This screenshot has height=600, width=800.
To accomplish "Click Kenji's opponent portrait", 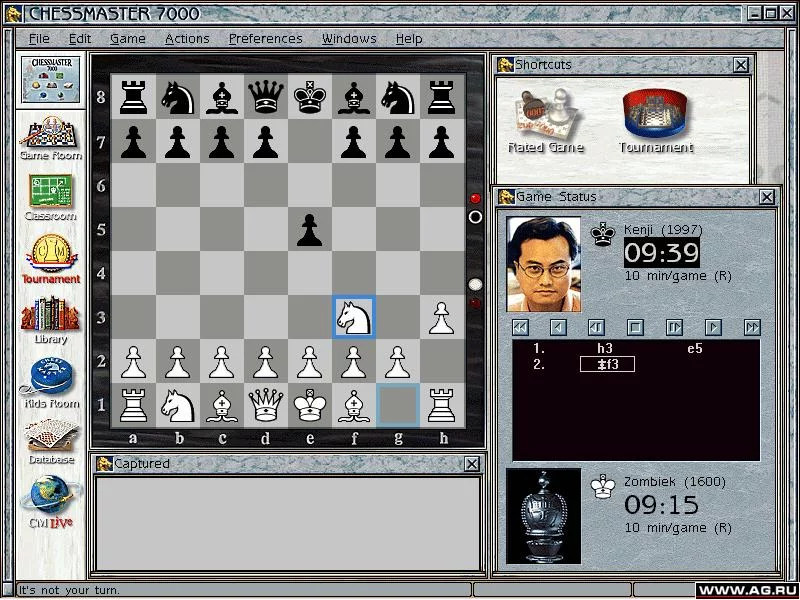I will click(543, 264).
